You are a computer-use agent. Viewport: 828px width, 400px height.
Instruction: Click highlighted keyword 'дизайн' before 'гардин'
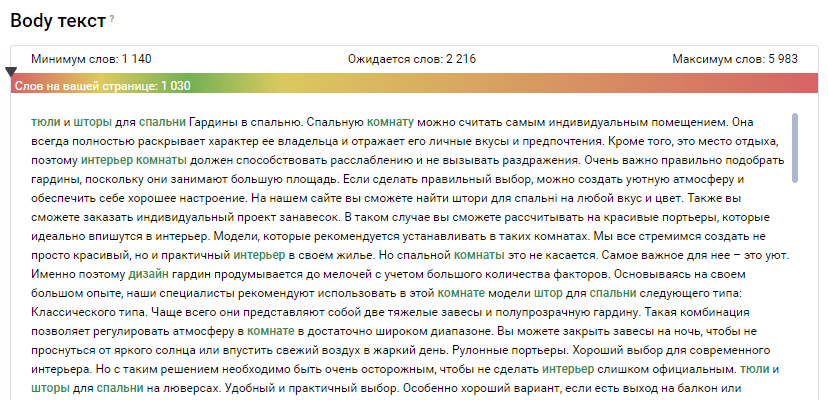pos(148,274)
